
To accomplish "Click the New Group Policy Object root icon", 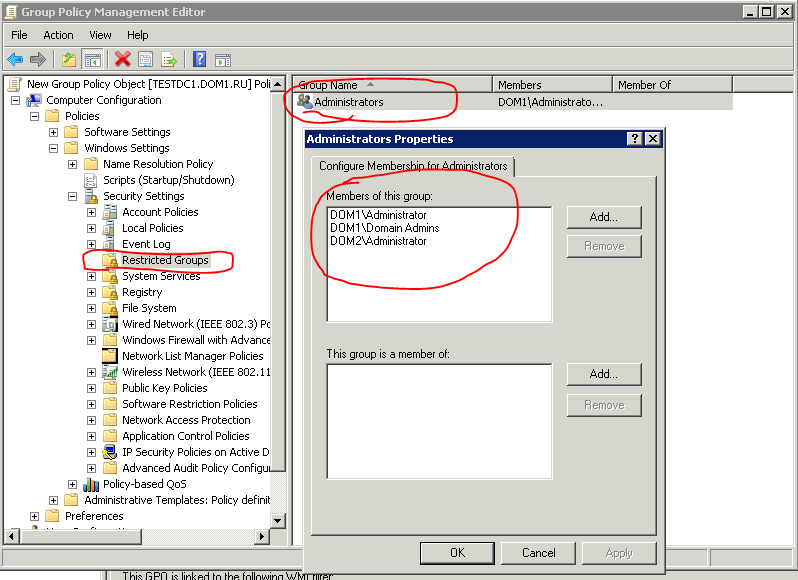I will point(15,84).
